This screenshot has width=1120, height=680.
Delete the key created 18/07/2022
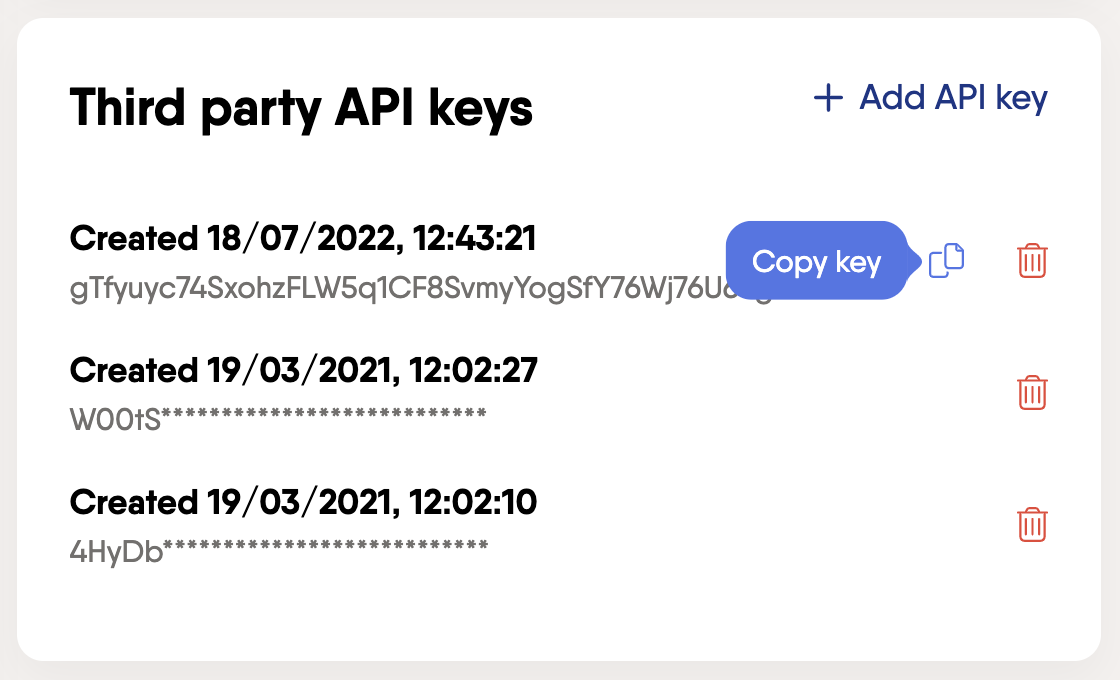(x=1032, y=261)
